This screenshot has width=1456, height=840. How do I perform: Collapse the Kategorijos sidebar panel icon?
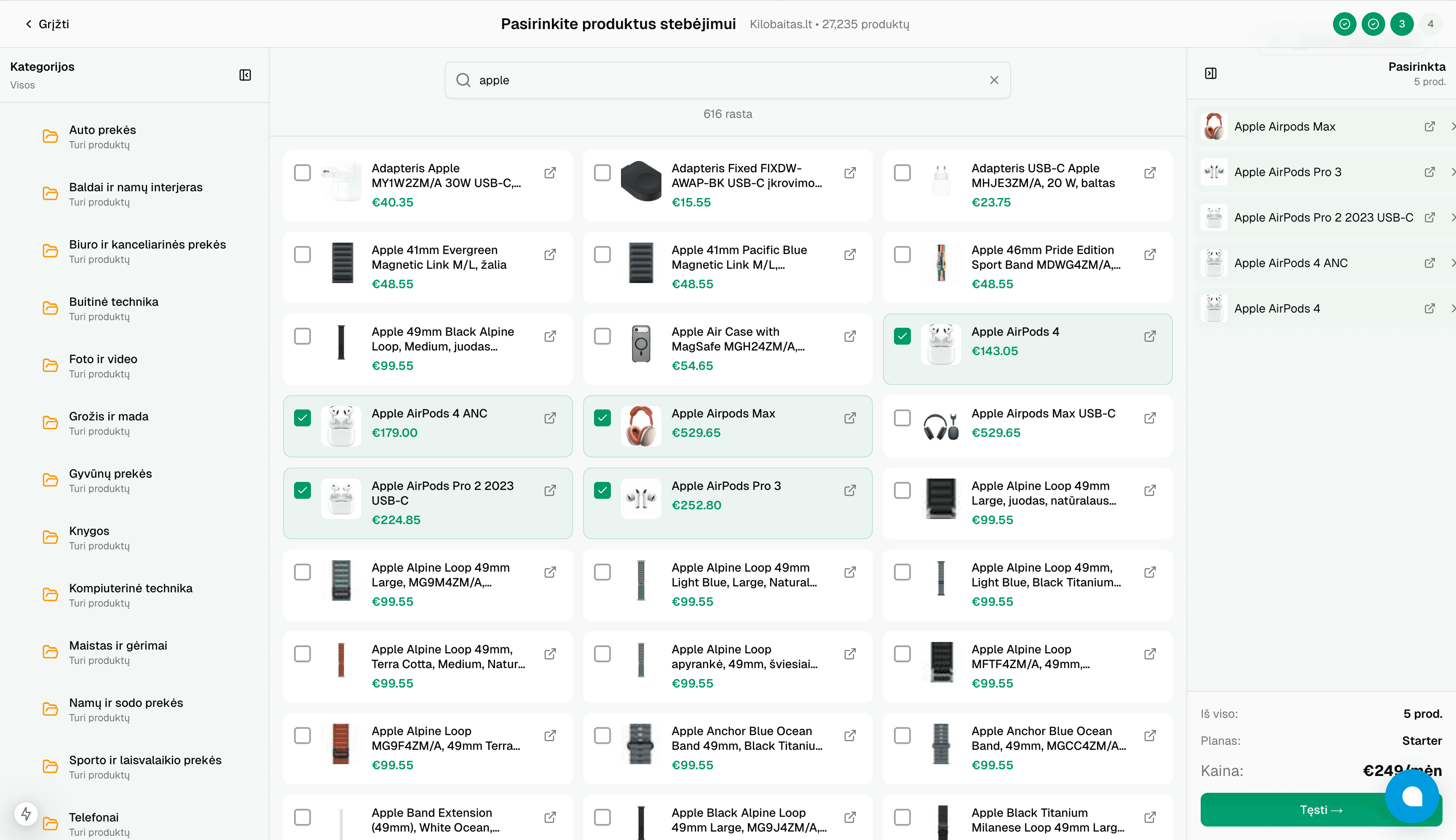pos(245,75)
